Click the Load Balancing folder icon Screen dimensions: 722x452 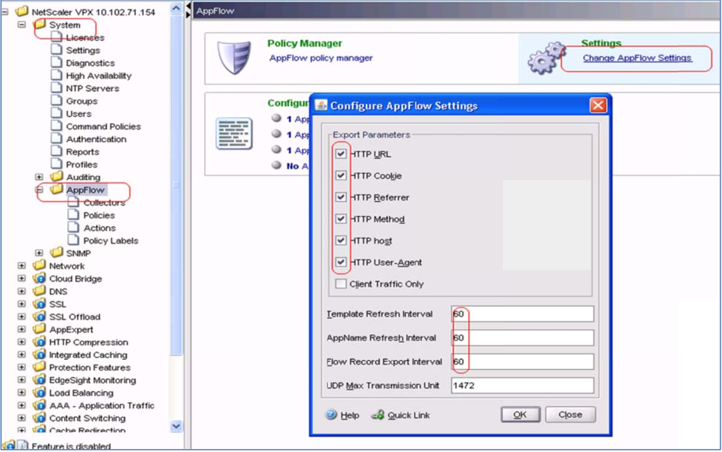tap(39, 393)
